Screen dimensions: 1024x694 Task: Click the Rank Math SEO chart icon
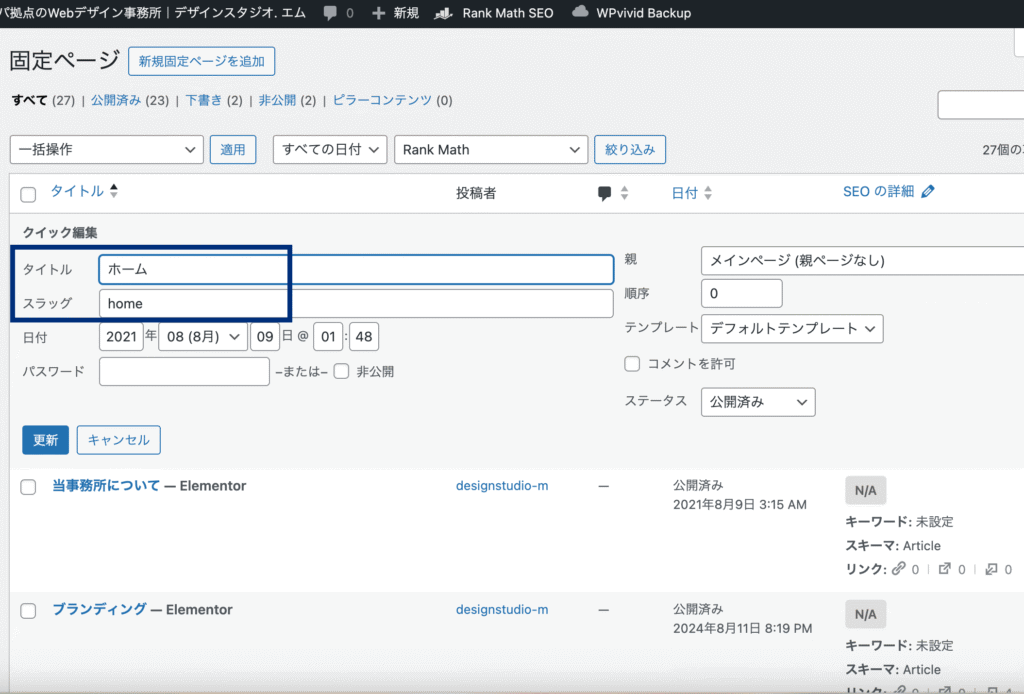point(444,14)
